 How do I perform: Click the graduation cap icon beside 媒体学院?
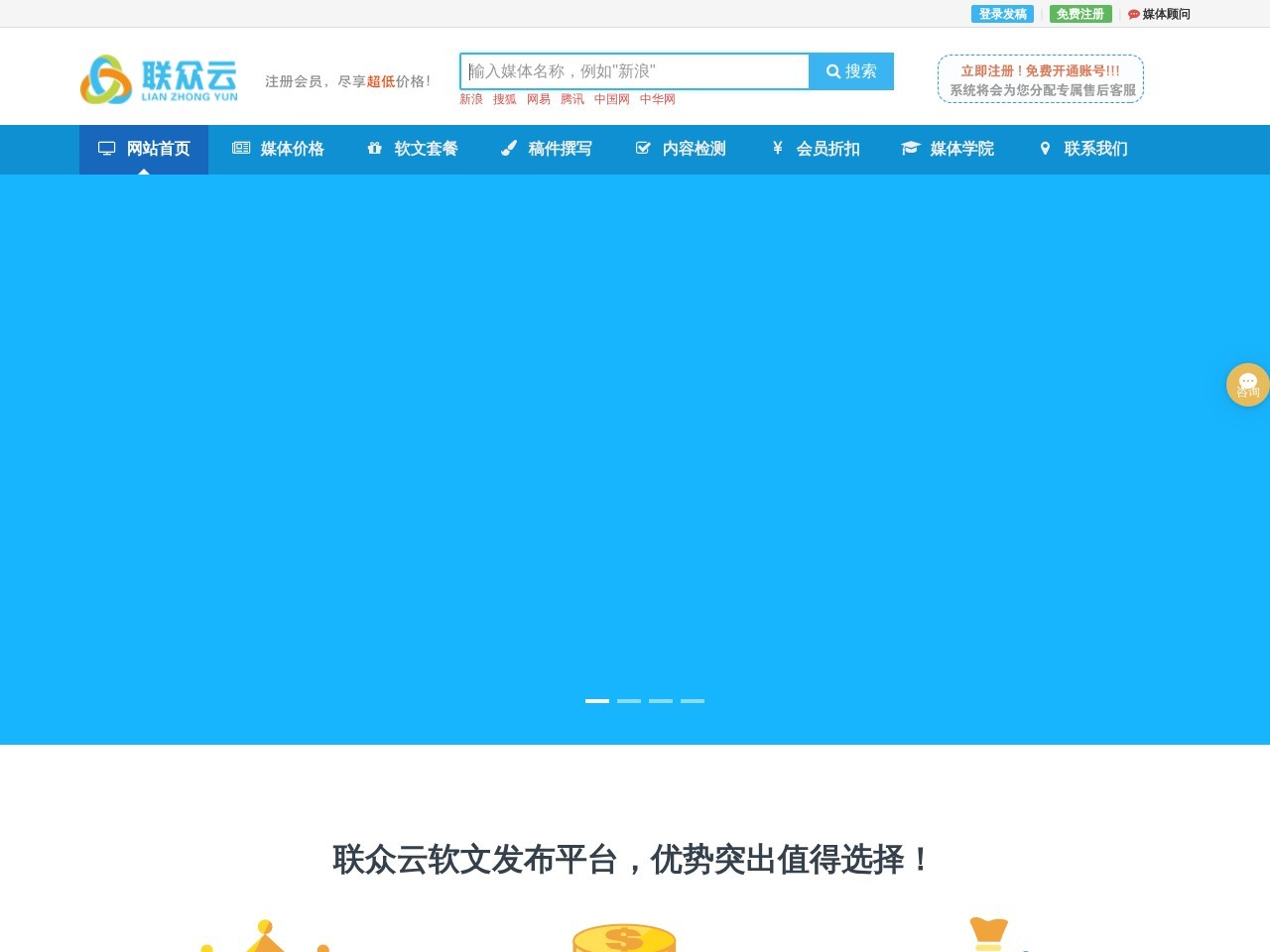(910, 147)
